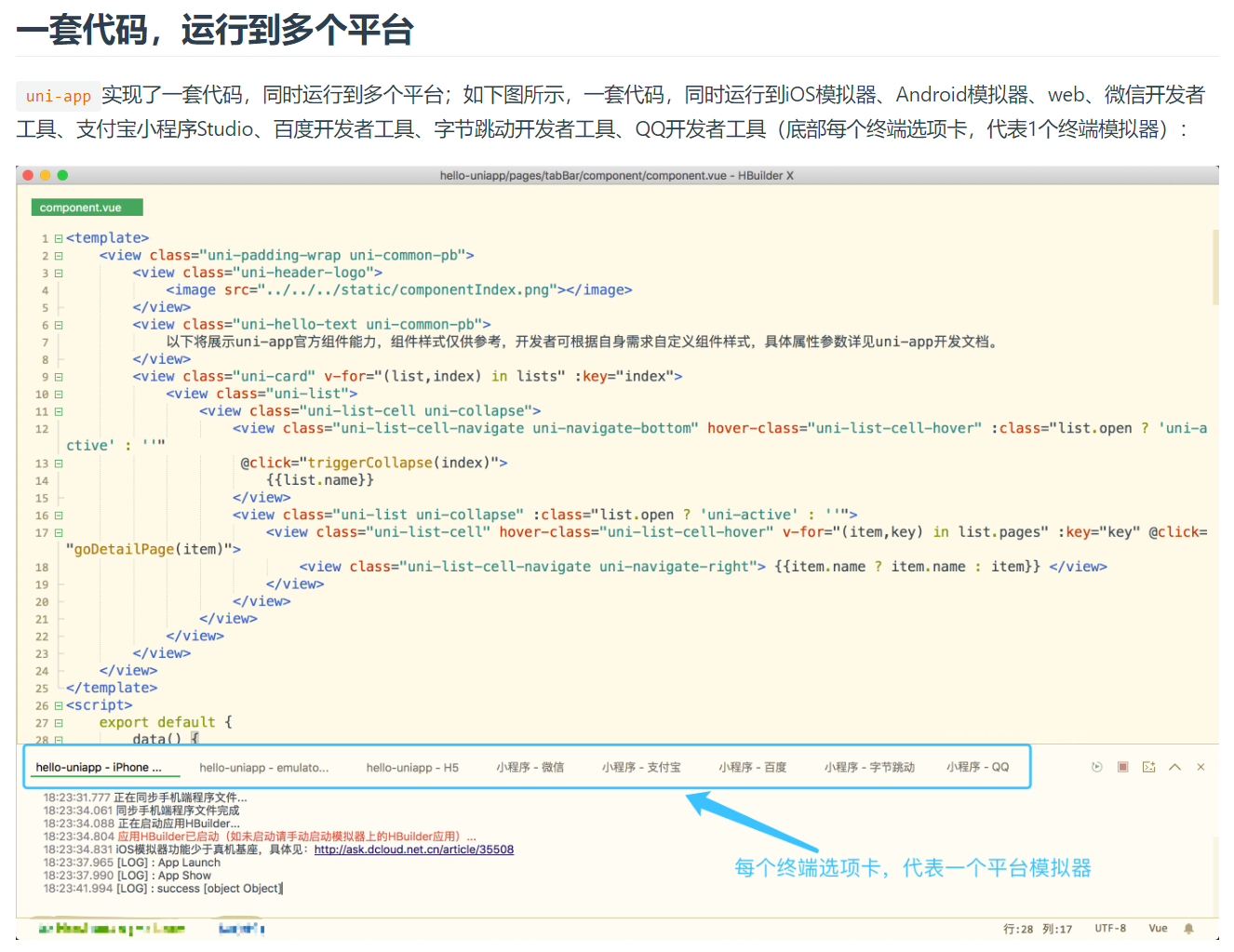Click the 行:28 列:17 cursor position indicator
This screenshot has width=1234, height=952.
point(1038,929)
